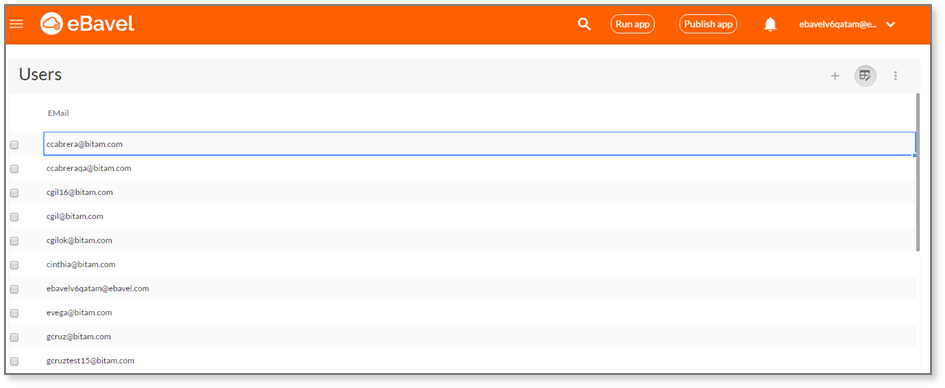Expand the account dropdown chevron
The image size is (945, 388).
point(891,25)
